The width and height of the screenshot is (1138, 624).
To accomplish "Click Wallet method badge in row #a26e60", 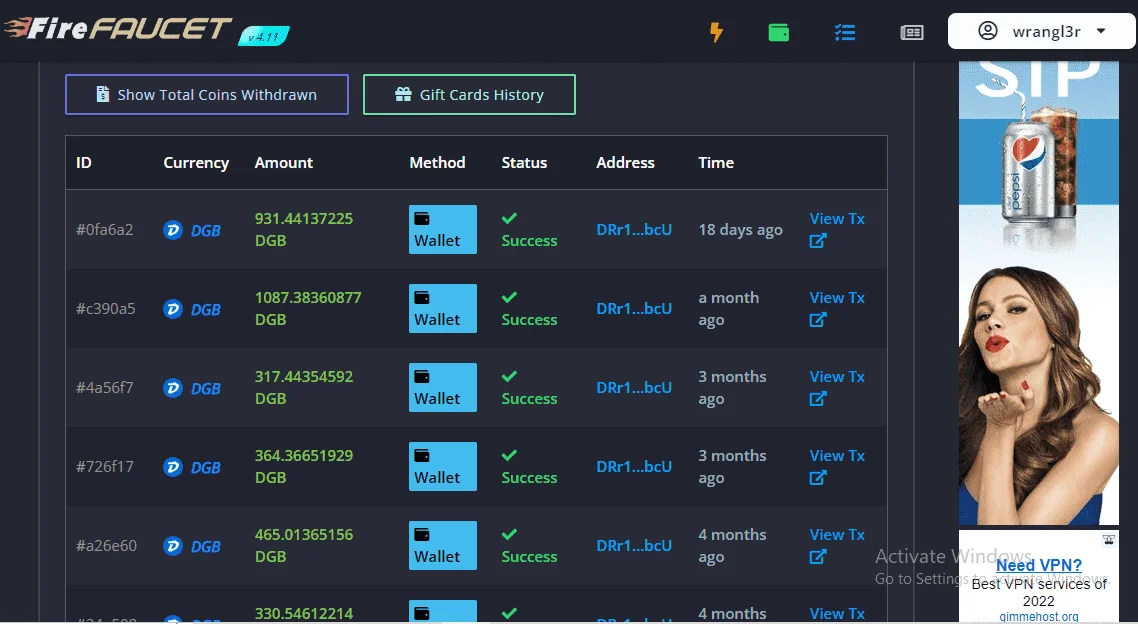I will click(443, 546).
